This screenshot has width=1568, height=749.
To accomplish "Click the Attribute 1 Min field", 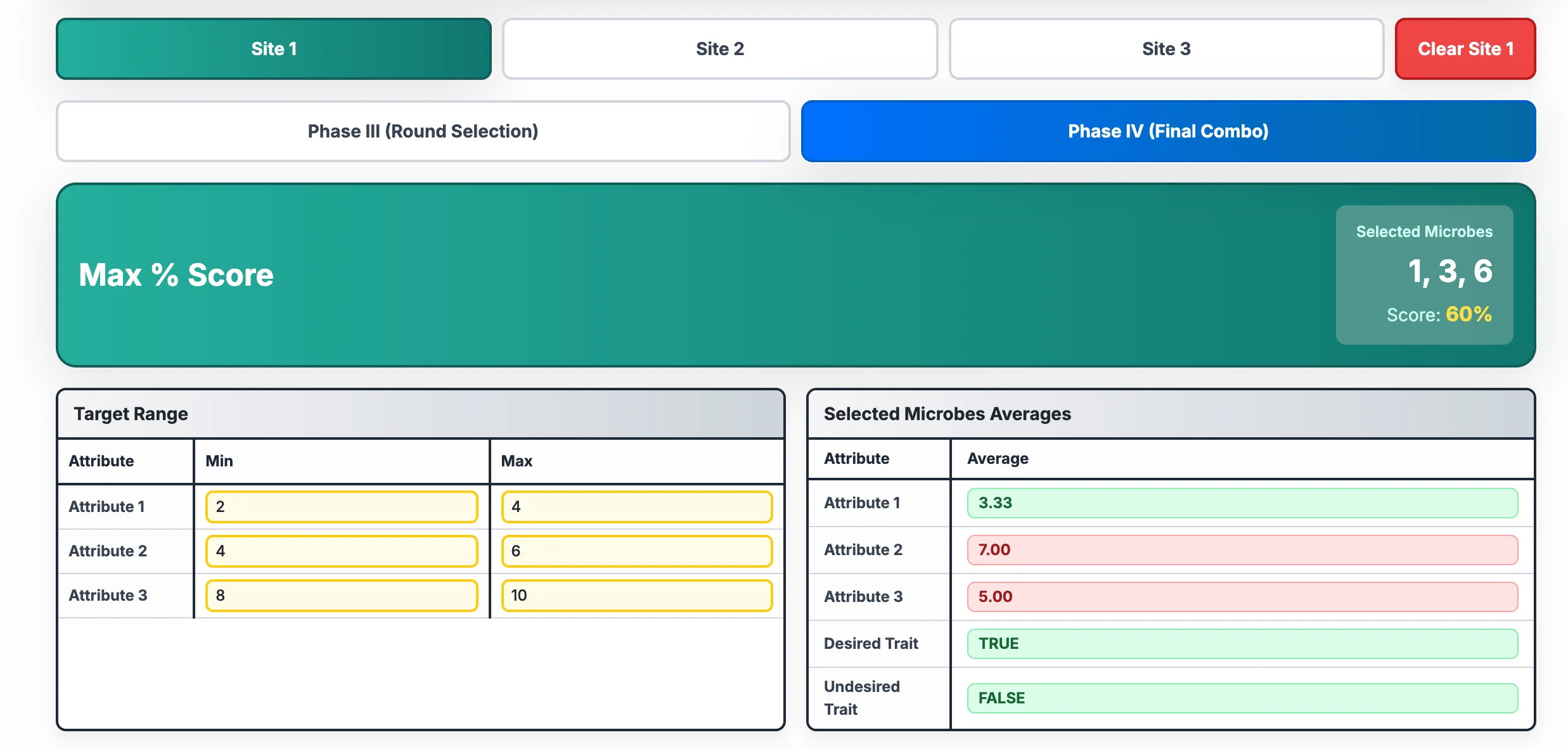I will (341, 506).
